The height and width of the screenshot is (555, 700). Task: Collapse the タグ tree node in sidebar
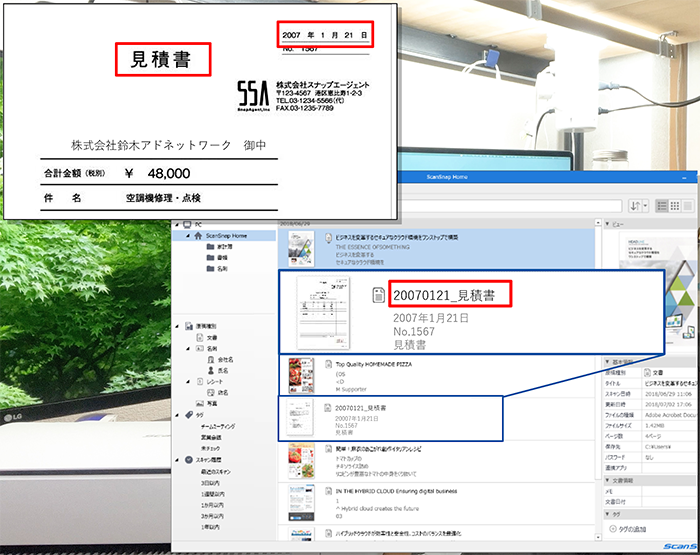pyautogui.click(x=177, y=415)
